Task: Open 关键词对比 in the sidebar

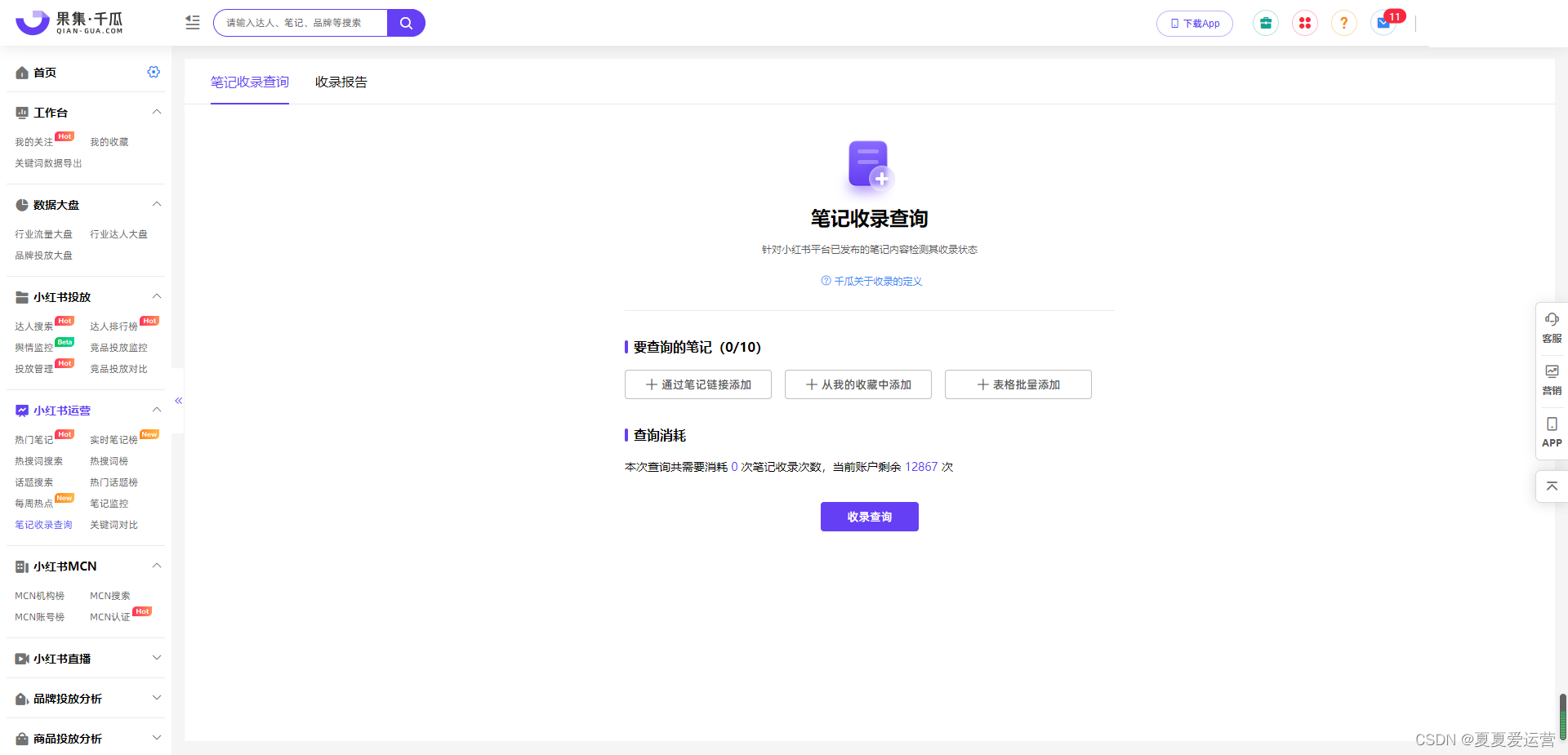Action: click(114, 525)
